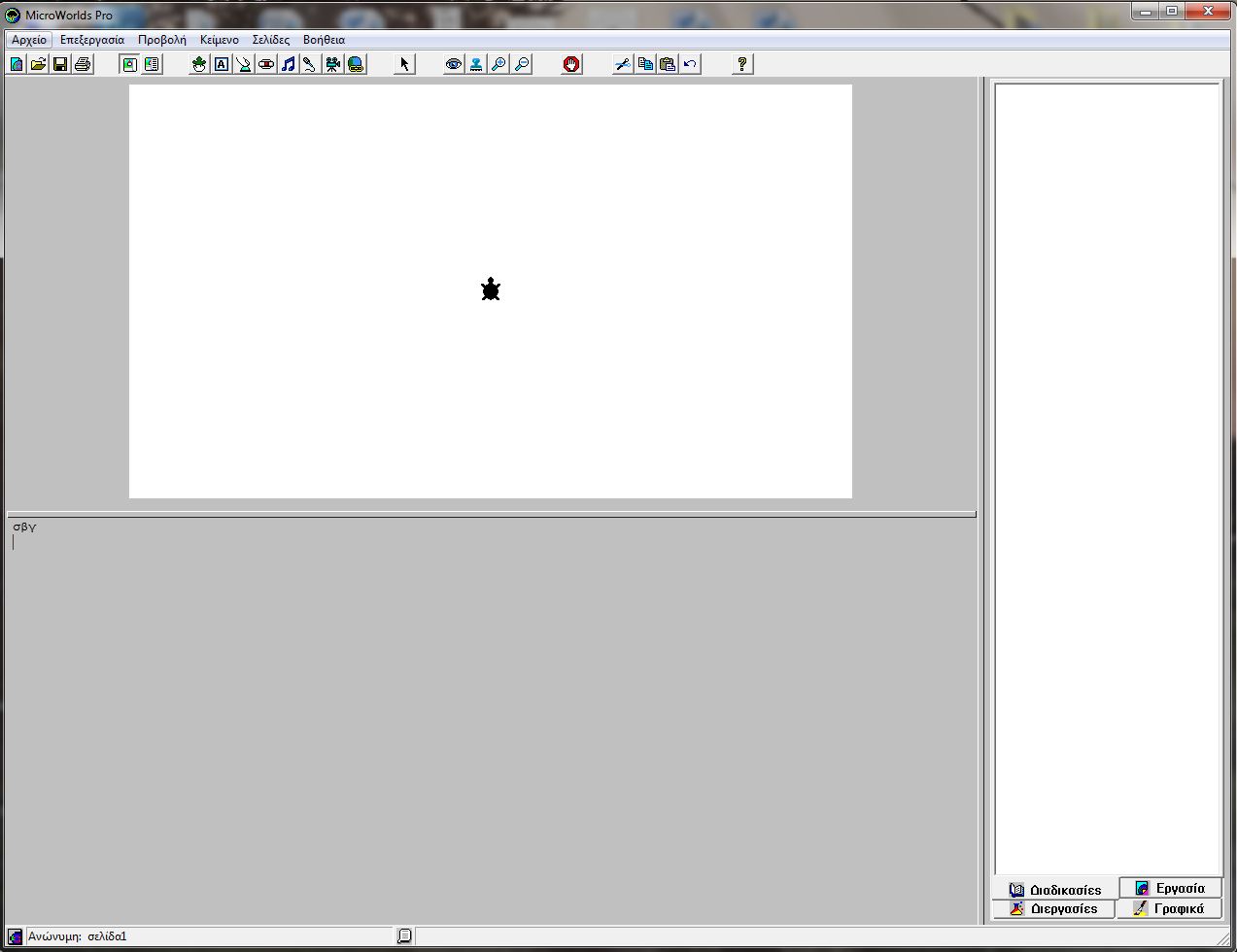Open the Αρχείο menu
This screenshot has height=952, width=1237.
(x=29, y=40)
